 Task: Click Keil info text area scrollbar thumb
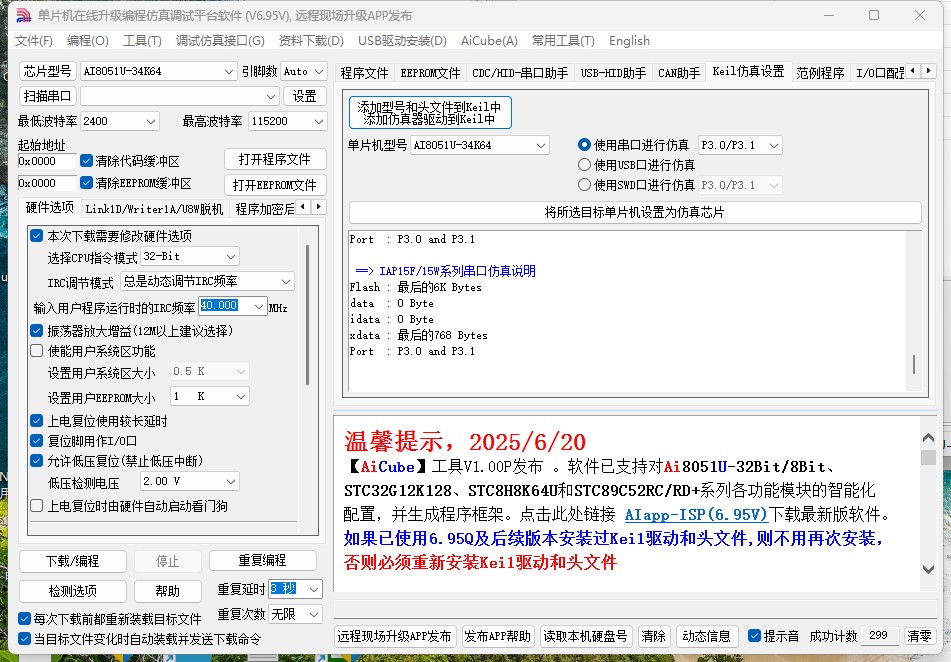pyautogui.click(x=913, y=364)
